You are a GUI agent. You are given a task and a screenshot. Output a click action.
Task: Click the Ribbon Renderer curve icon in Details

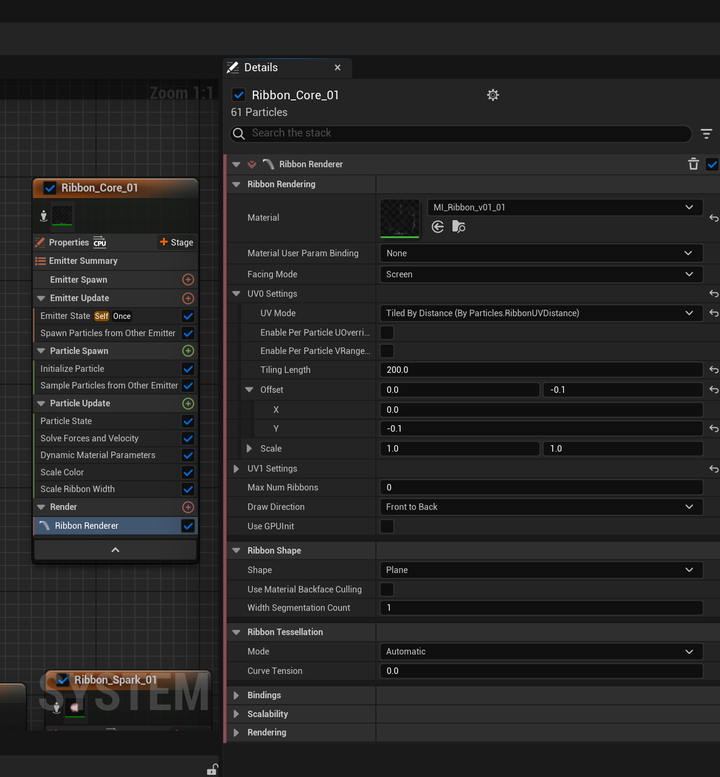coord(268,164)
